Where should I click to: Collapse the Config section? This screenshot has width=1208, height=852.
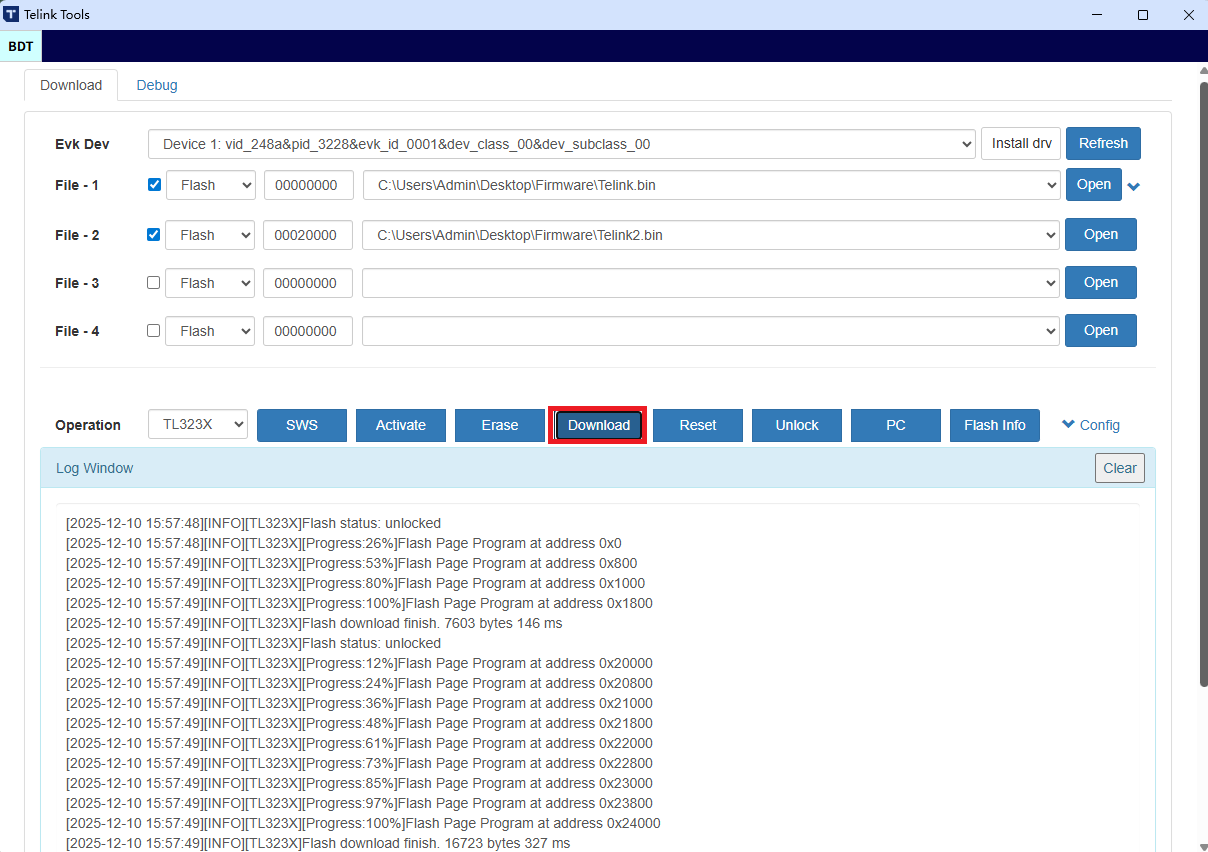coord(1090,425)
